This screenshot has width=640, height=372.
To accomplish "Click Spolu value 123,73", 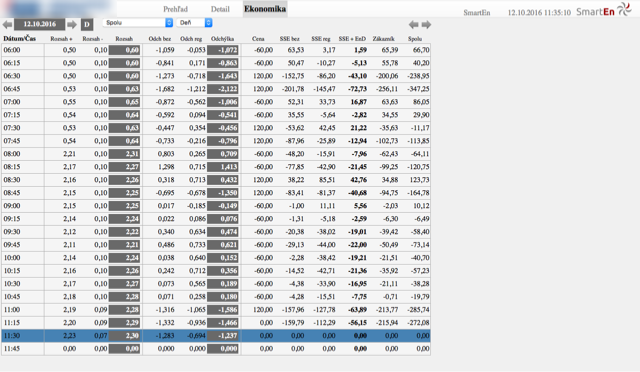I will (x=419, y=180).
